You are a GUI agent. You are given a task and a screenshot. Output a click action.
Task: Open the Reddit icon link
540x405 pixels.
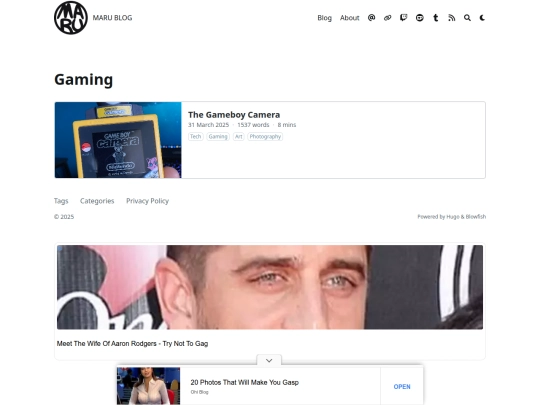click(x=419, y=18)
